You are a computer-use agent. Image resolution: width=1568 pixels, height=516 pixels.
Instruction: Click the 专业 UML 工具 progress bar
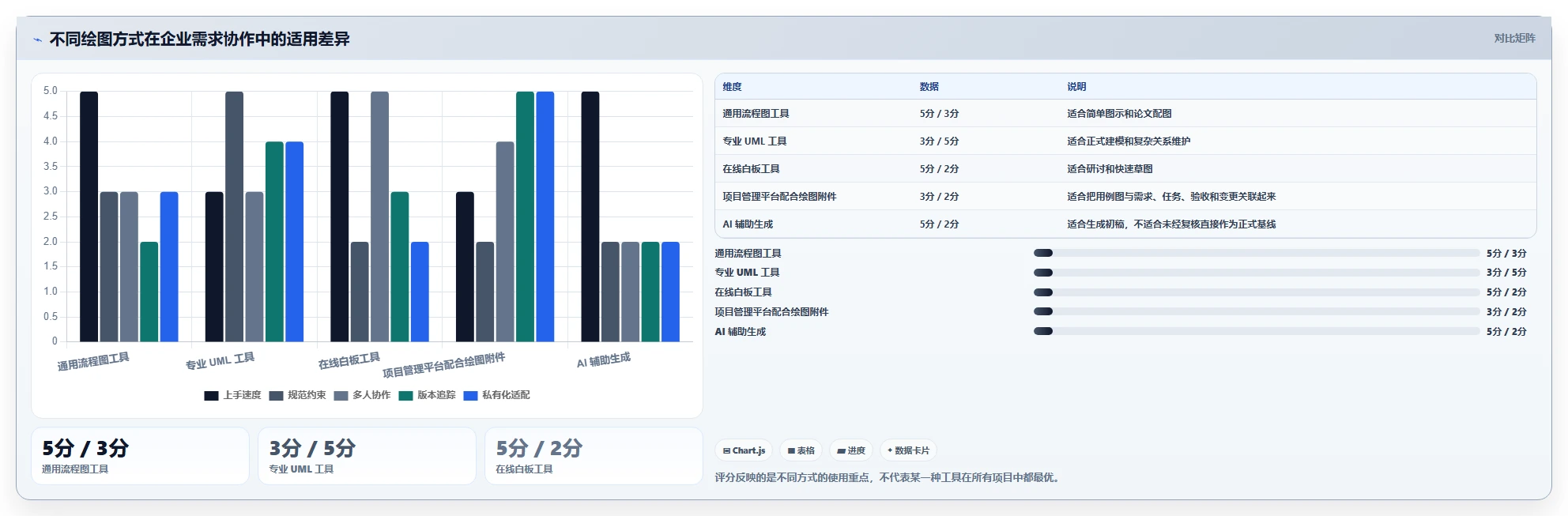(x=1257, y=273)
